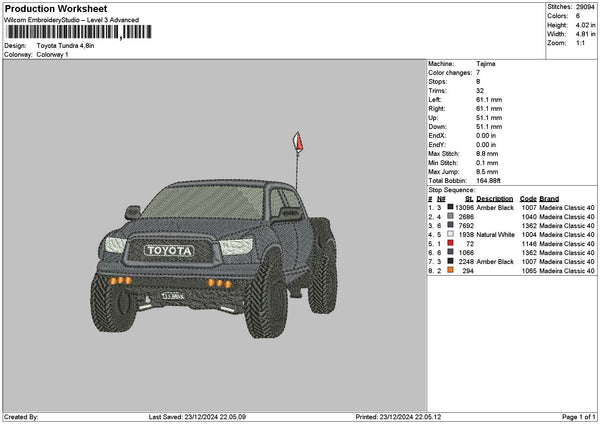Click the red swatch in stop sequence row 5
The image size is (600, 424).
coord(450,243)
